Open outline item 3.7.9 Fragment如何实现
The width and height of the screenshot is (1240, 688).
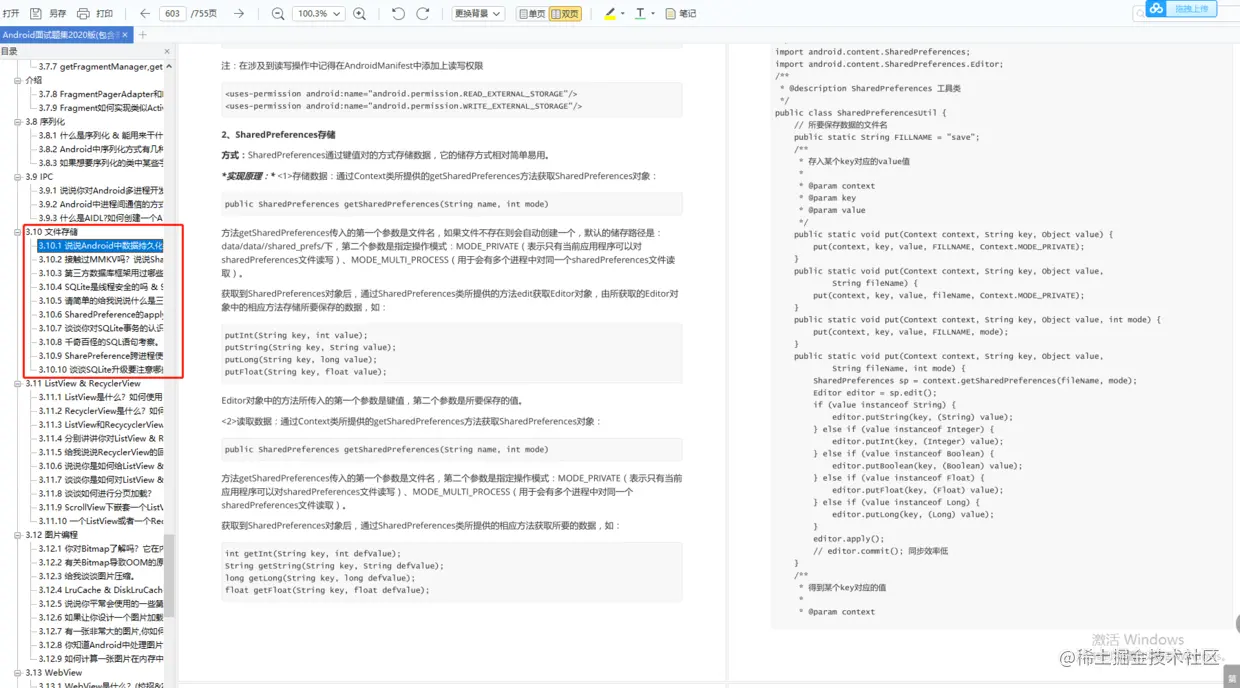click(100, 108)
